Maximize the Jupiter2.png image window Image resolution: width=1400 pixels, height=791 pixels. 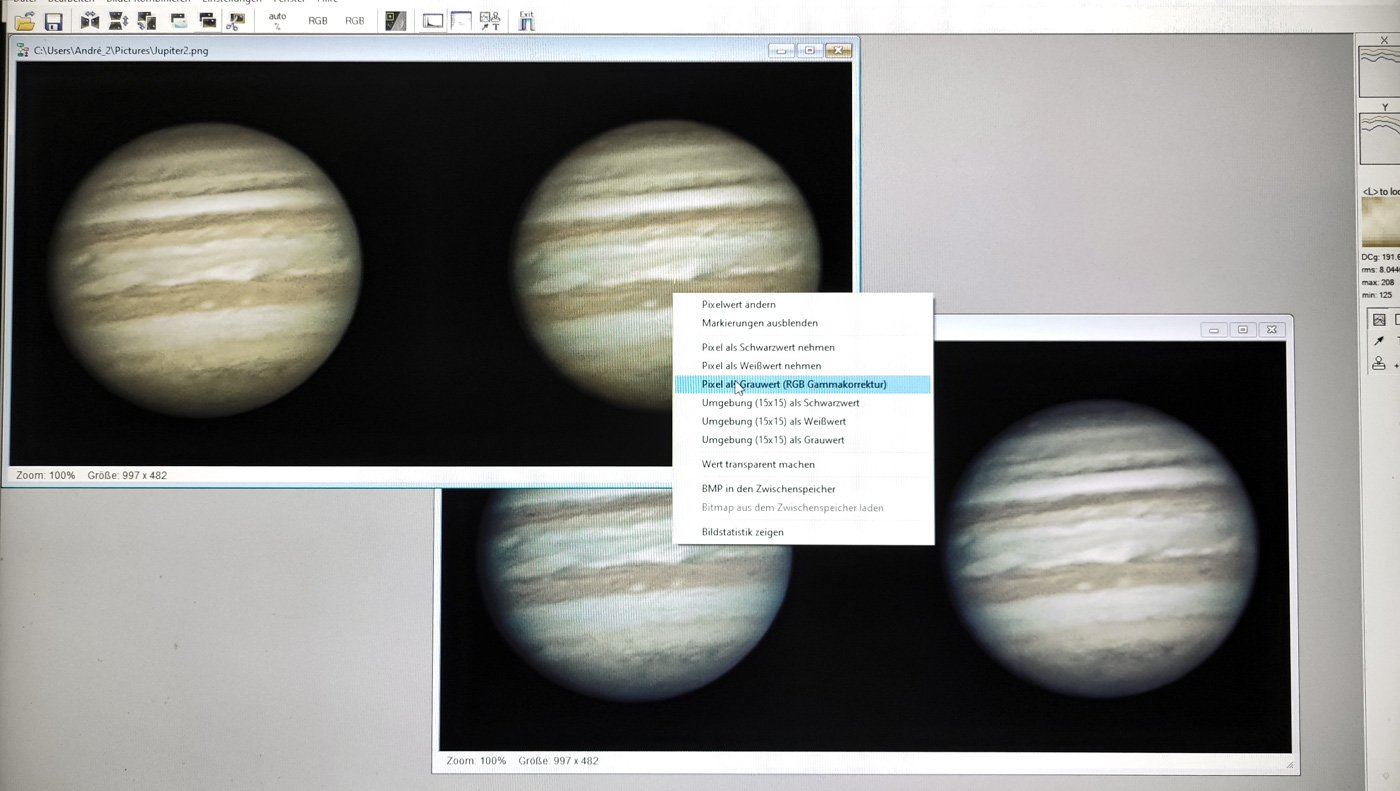tap(809, 50)
